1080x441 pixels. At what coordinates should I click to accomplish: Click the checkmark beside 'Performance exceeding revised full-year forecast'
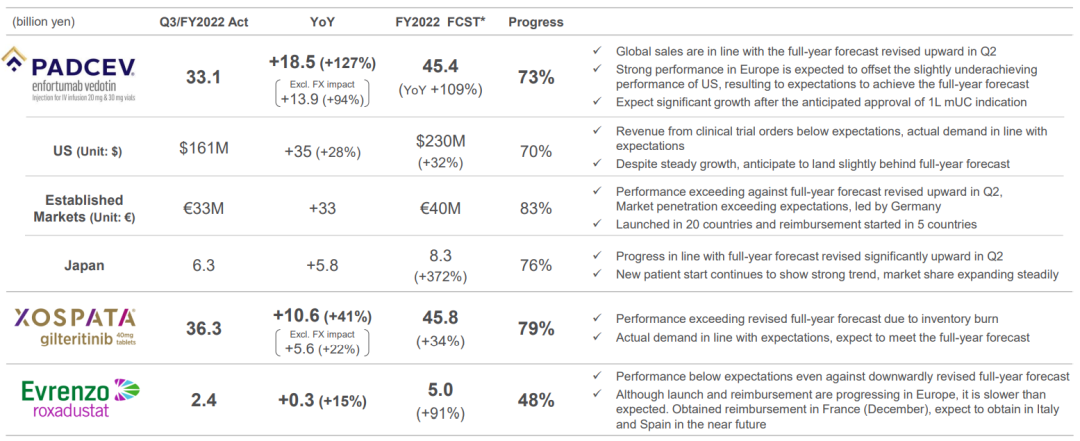point(597,319)
